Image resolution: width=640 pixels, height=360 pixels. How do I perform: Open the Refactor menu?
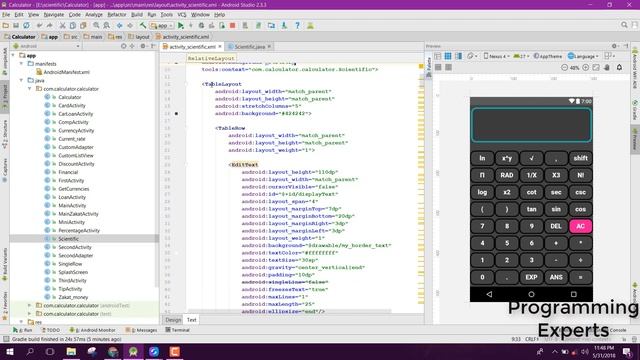pyautogui.click(x=117, y=15)
